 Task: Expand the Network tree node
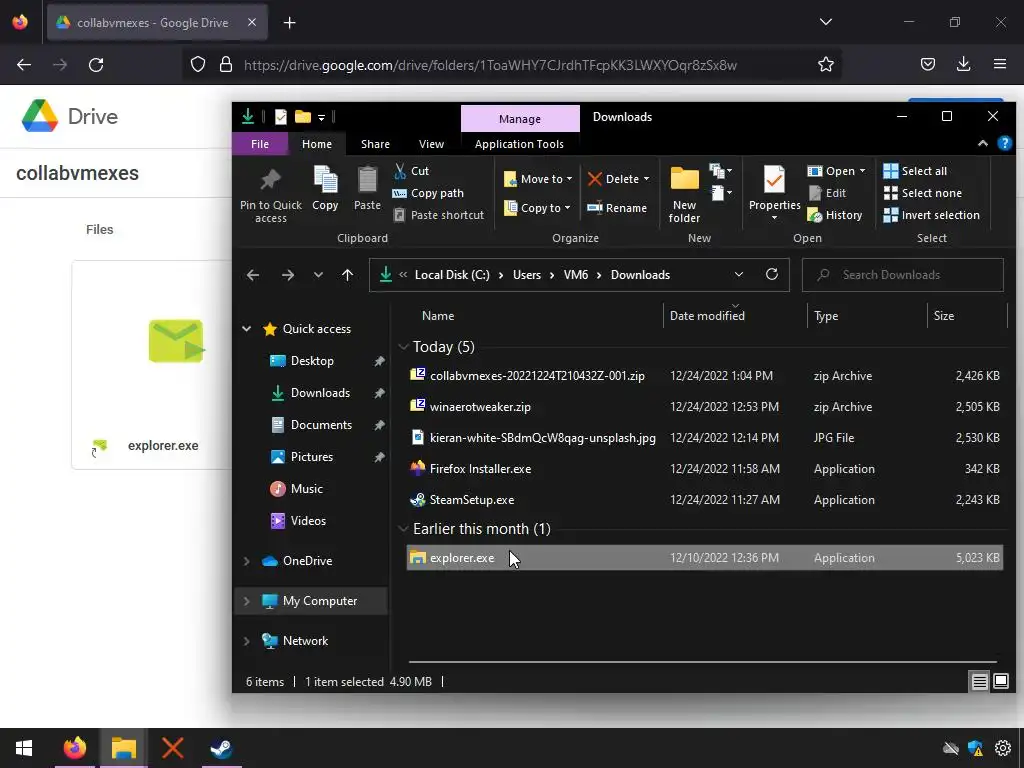pos(246,641)
